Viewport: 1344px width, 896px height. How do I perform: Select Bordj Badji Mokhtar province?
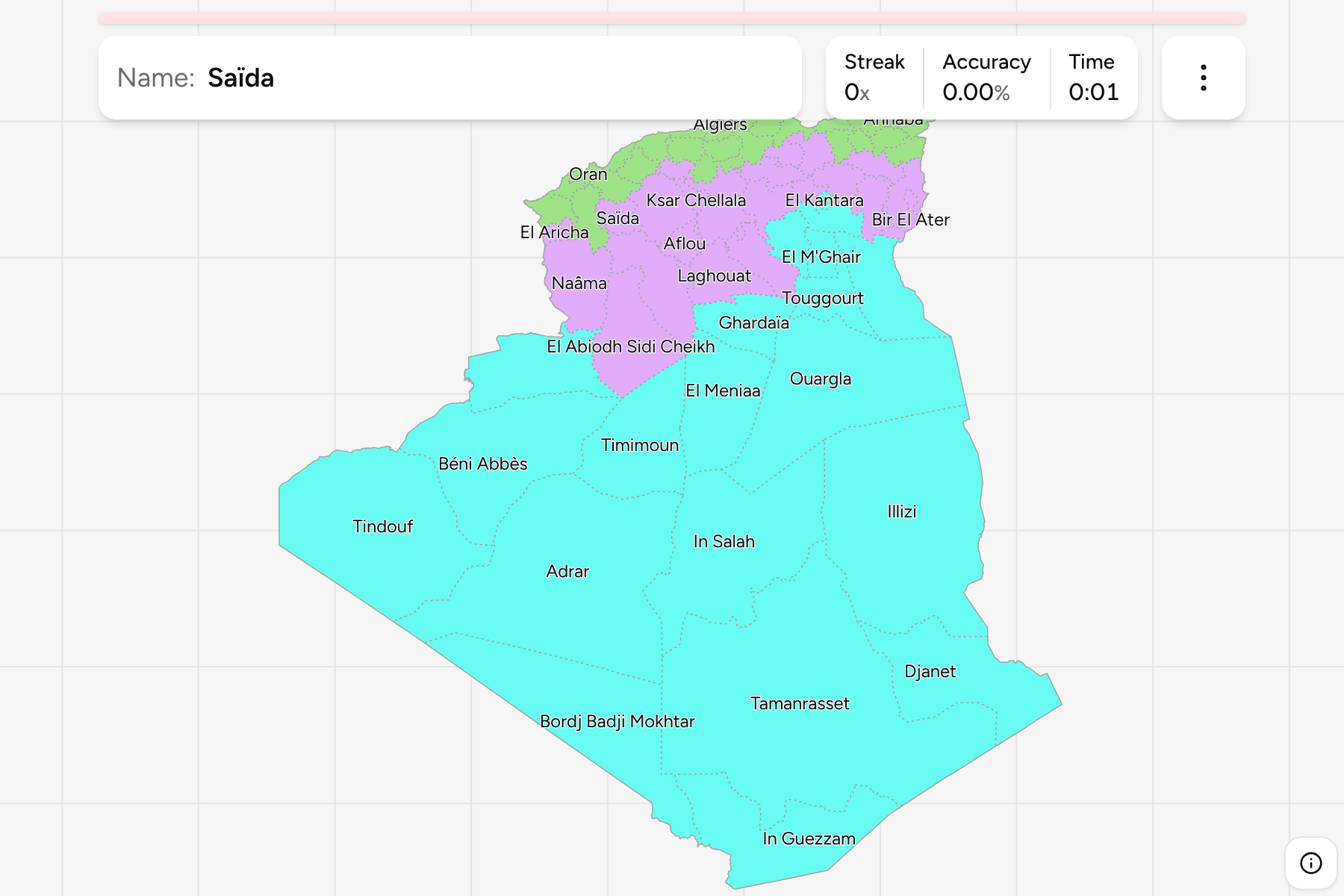(617, 721)
